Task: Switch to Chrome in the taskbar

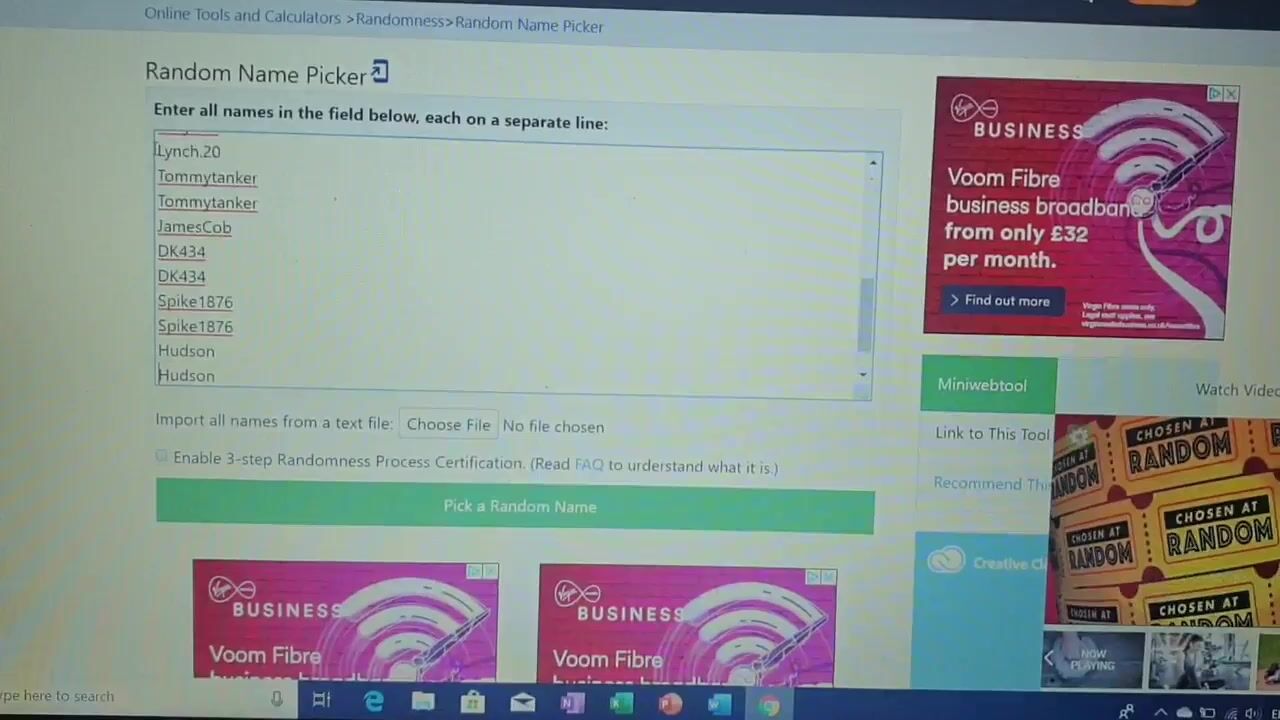Action: tap(768, 707)
